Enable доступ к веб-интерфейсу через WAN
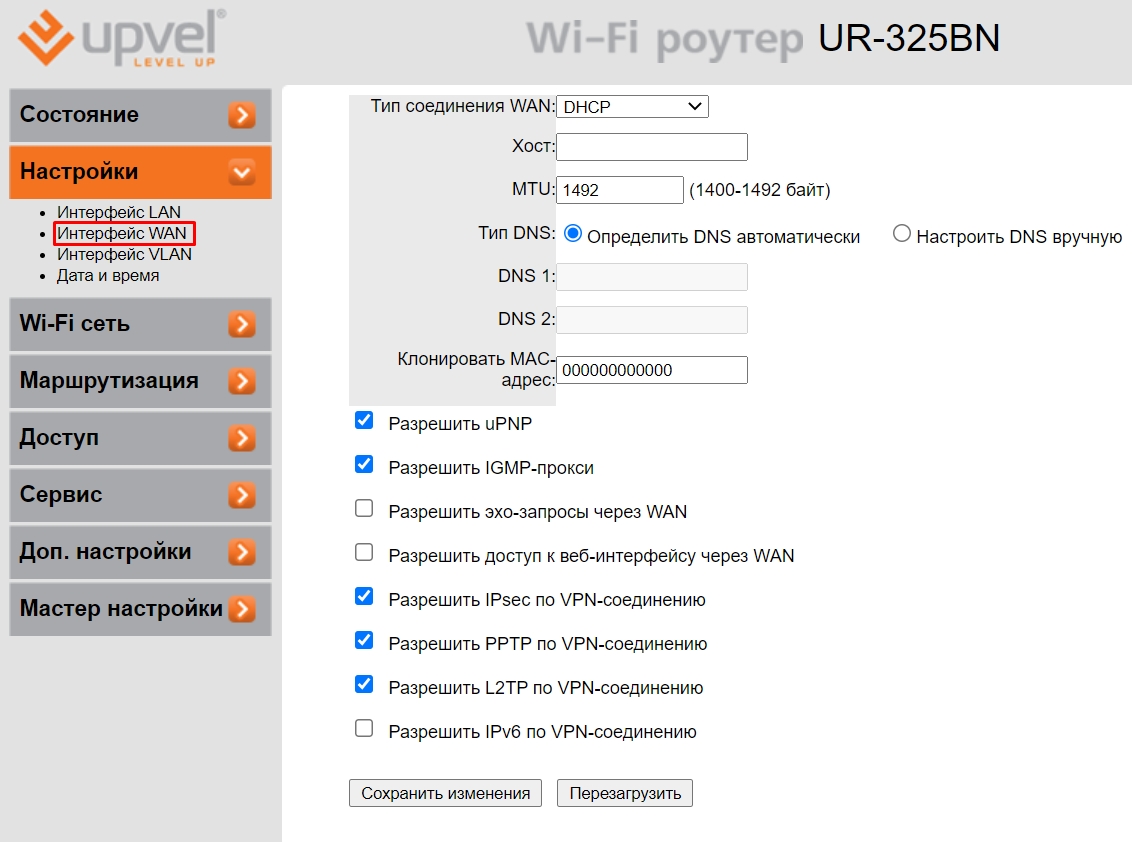 (364, 552)
